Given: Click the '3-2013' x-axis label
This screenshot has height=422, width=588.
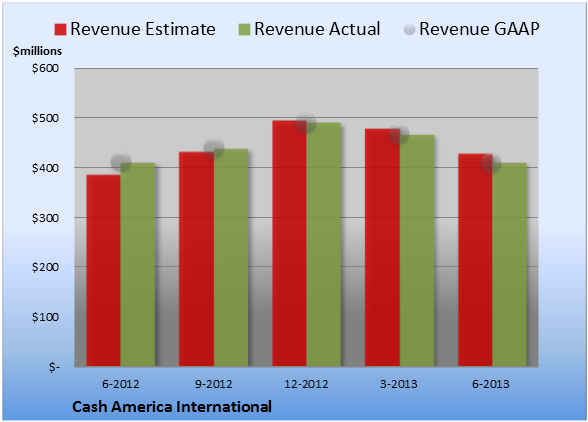Looking at the screenshot, I should click(x=399, y=384).
